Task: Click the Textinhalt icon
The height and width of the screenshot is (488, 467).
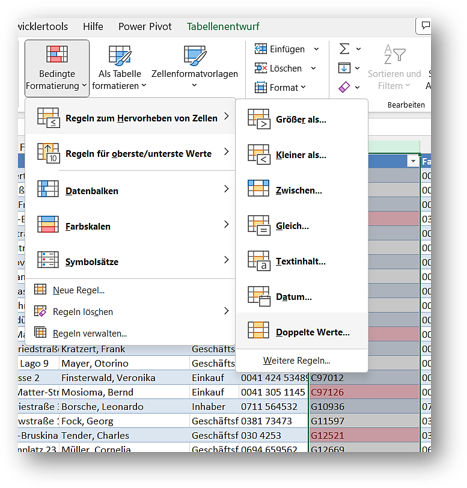Action: point(259,261)
